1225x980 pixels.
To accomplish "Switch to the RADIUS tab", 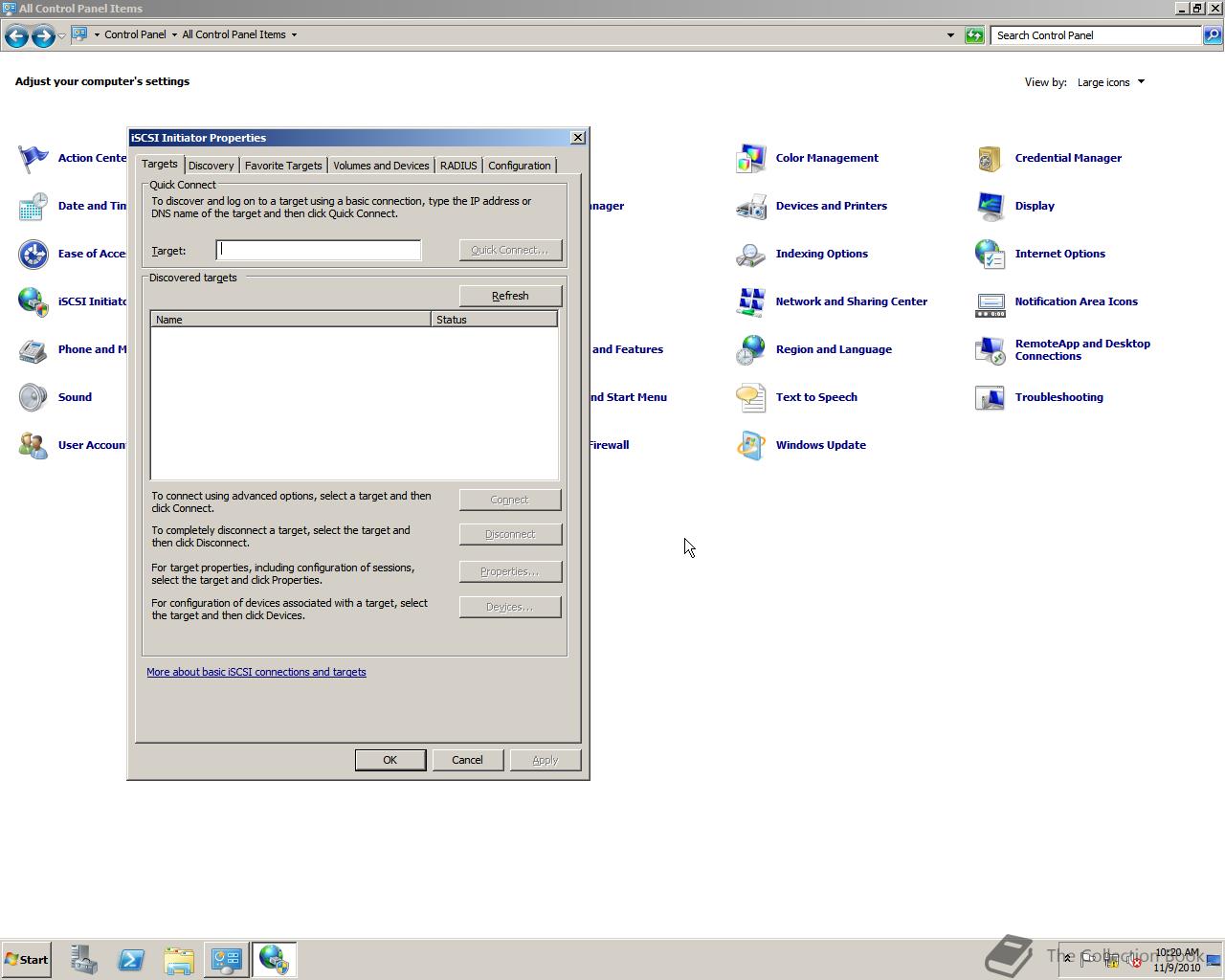I will point(458,166).
